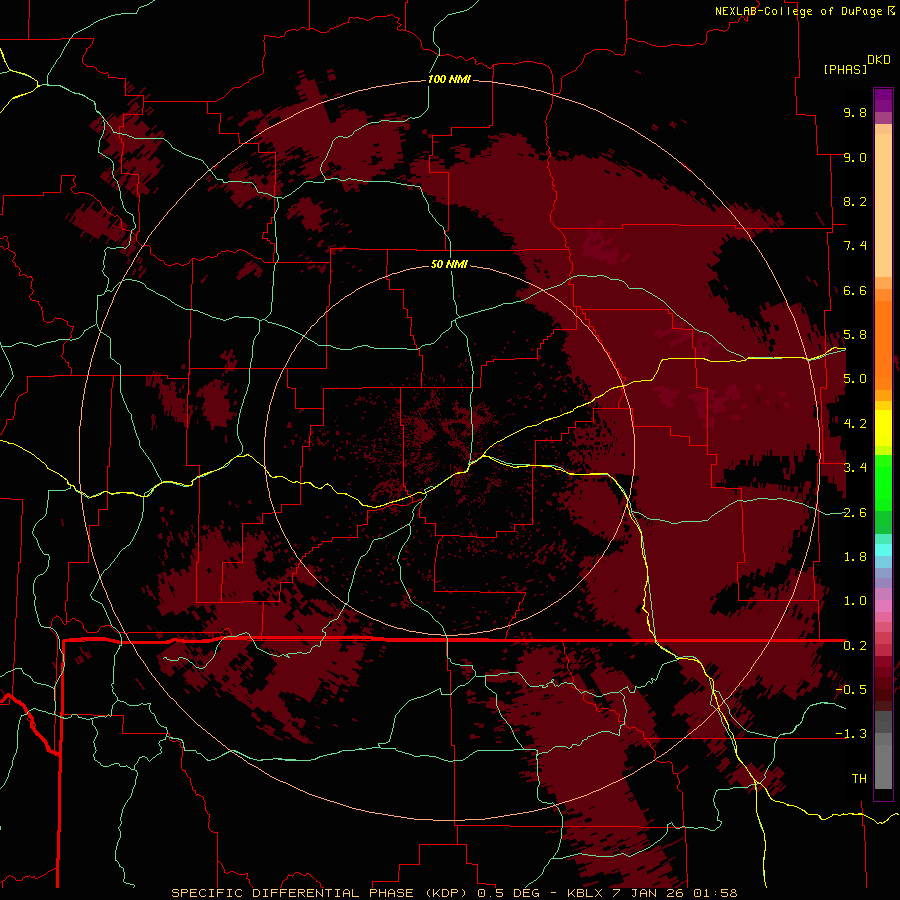Click the DKD legend unit label

pos(879,60)
